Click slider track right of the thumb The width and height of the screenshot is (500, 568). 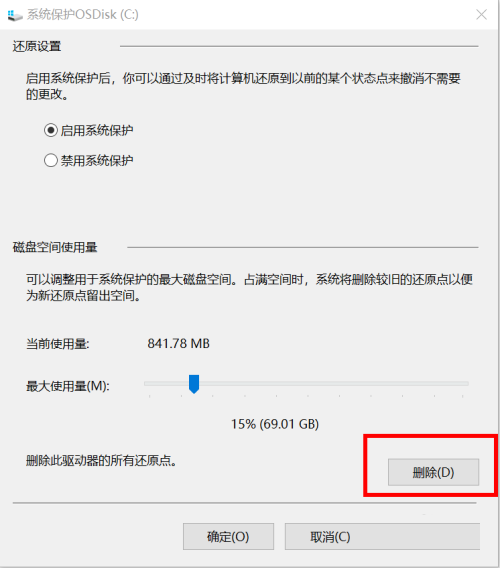point(333,384)
